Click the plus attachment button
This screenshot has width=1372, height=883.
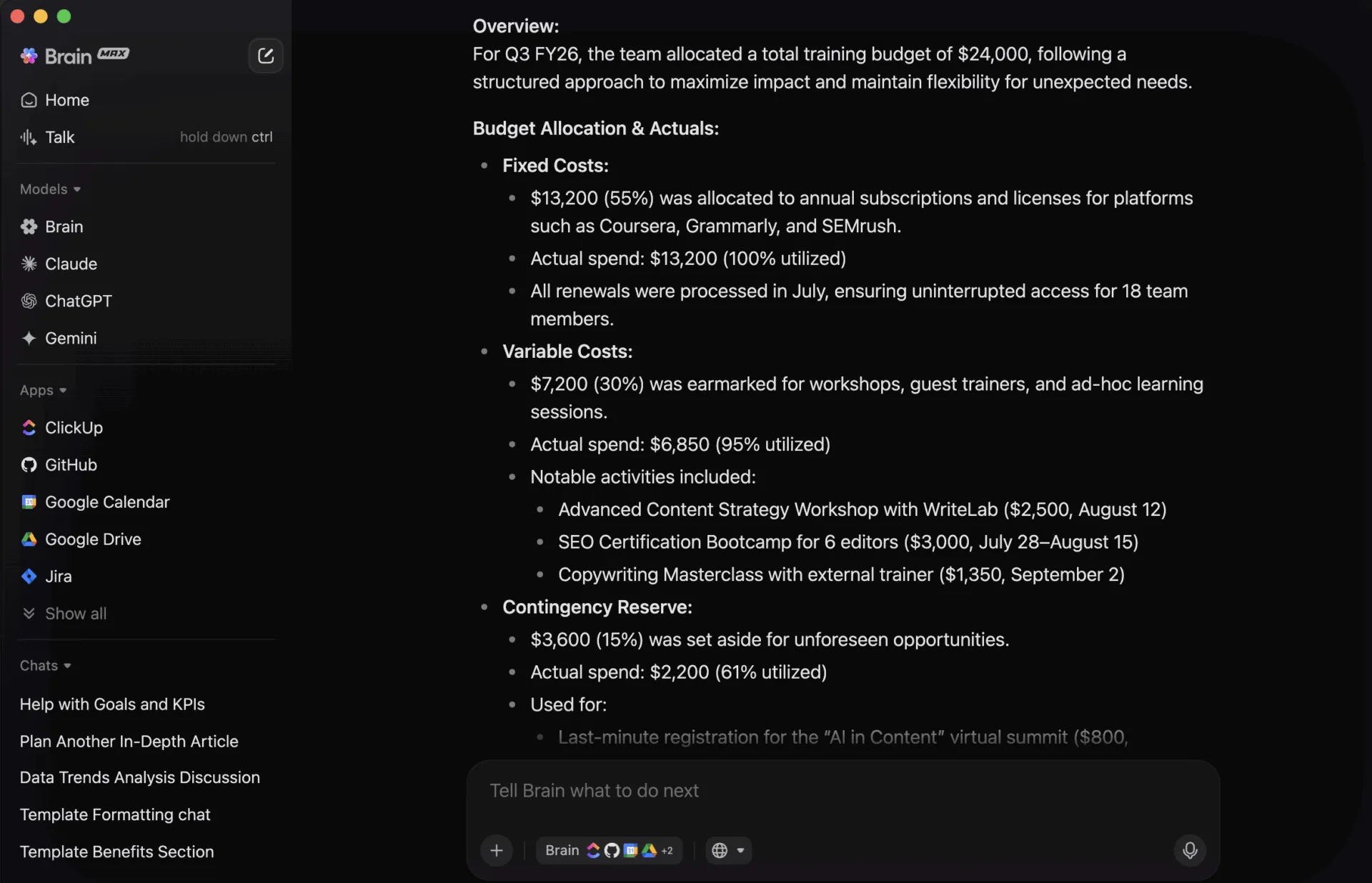pyautogui.click(x=497, y=850)
